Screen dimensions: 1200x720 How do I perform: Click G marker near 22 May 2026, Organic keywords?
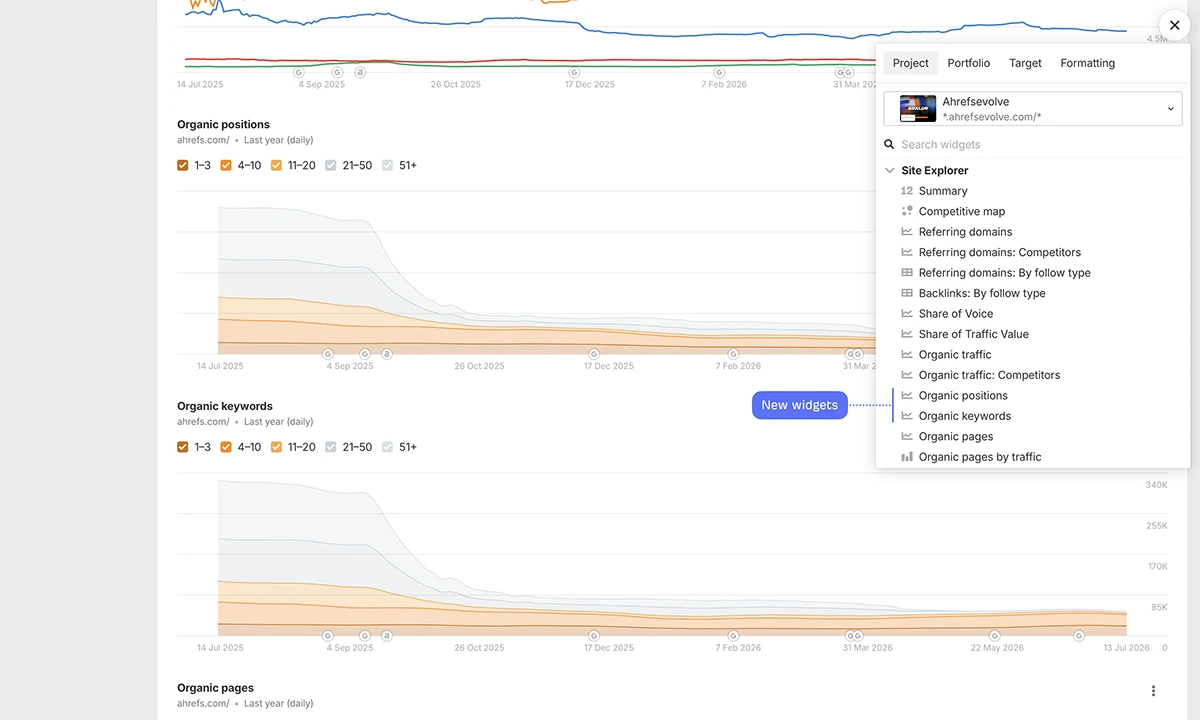994,635
